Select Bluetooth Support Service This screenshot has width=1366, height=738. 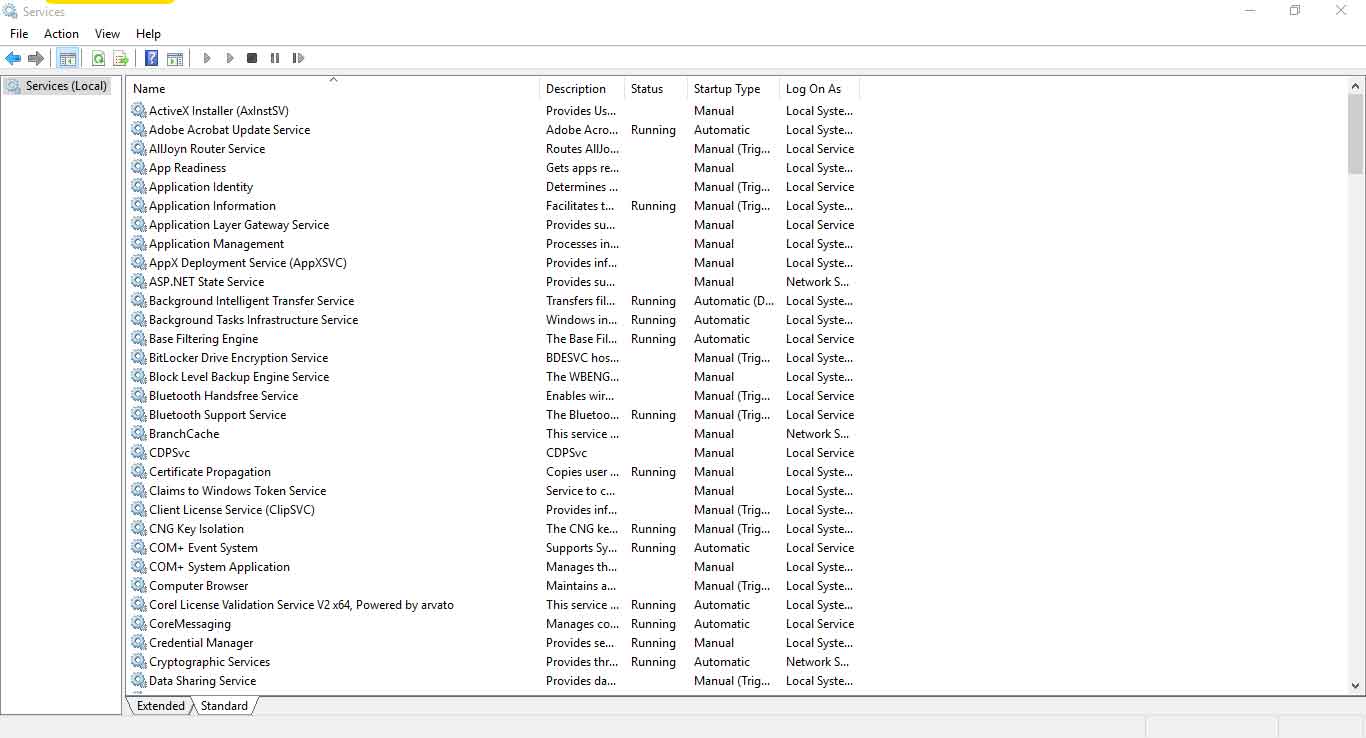point(218,415)
